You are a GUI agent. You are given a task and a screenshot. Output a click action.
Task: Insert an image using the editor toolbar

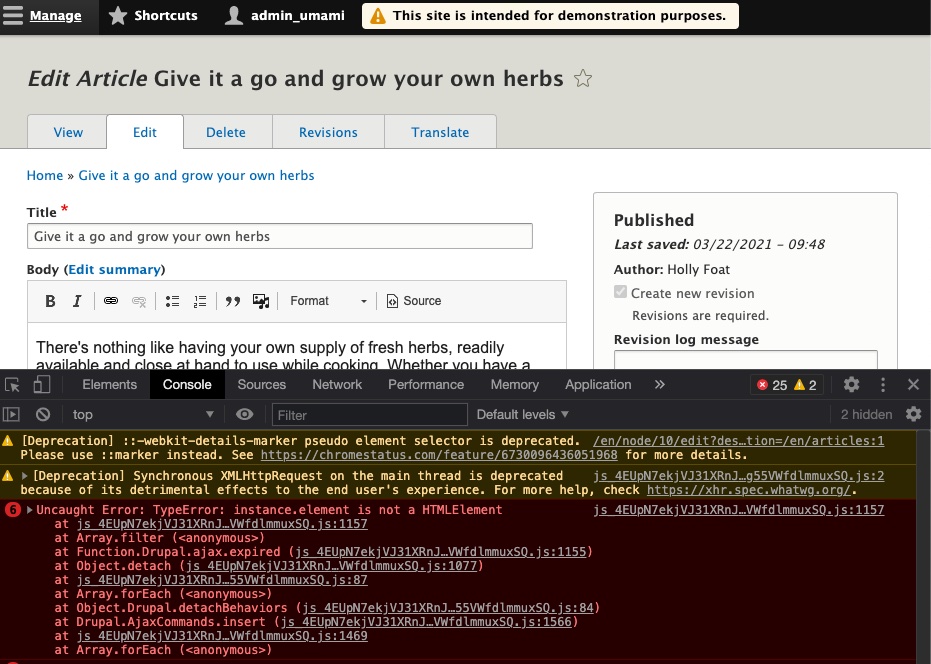pyautogui.click(x=261, y=301)
